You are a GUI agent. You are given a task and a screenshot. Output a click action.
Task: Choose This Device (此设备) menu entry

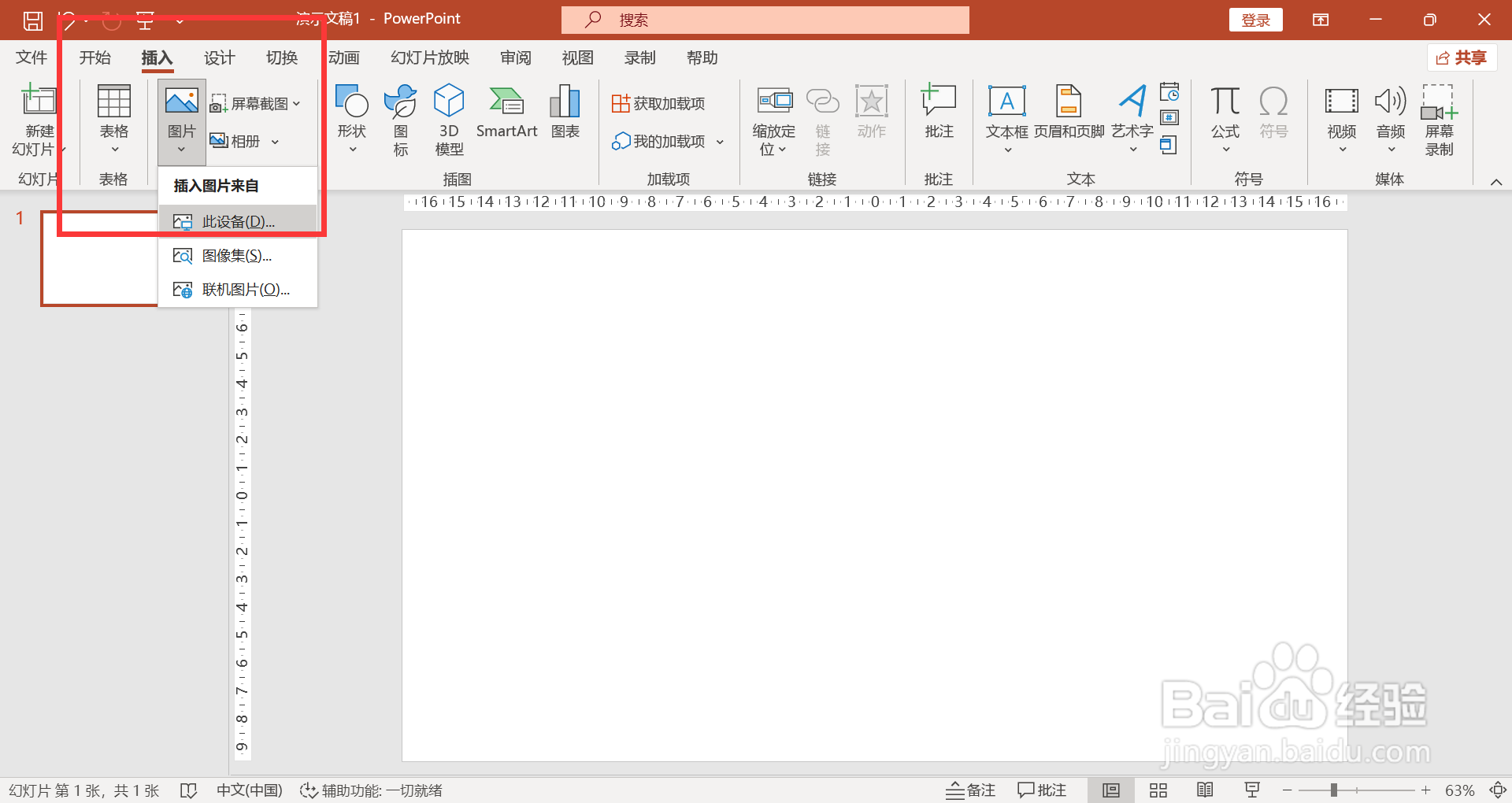(238, 222)
